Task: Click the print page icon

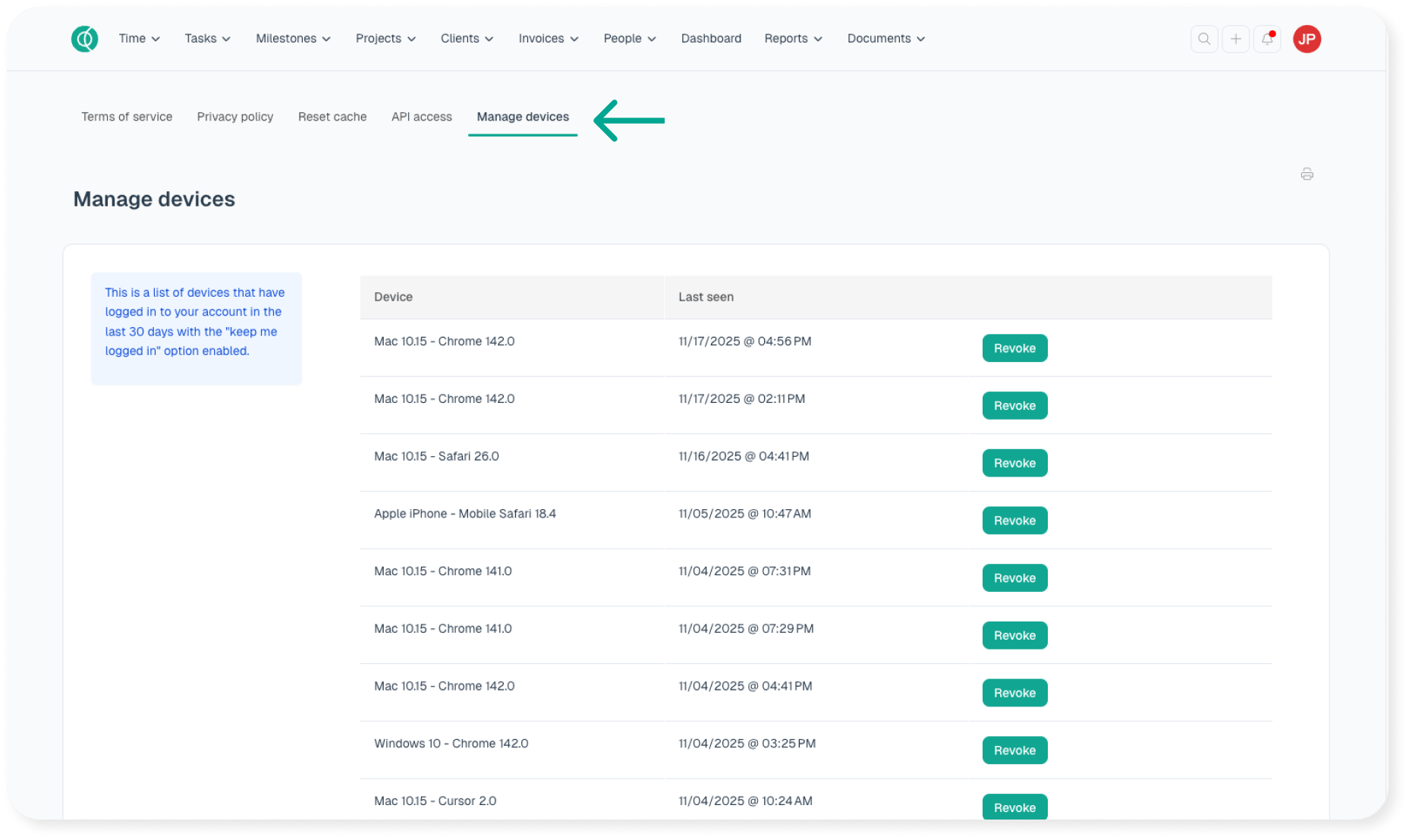Action: (1307, 175)
